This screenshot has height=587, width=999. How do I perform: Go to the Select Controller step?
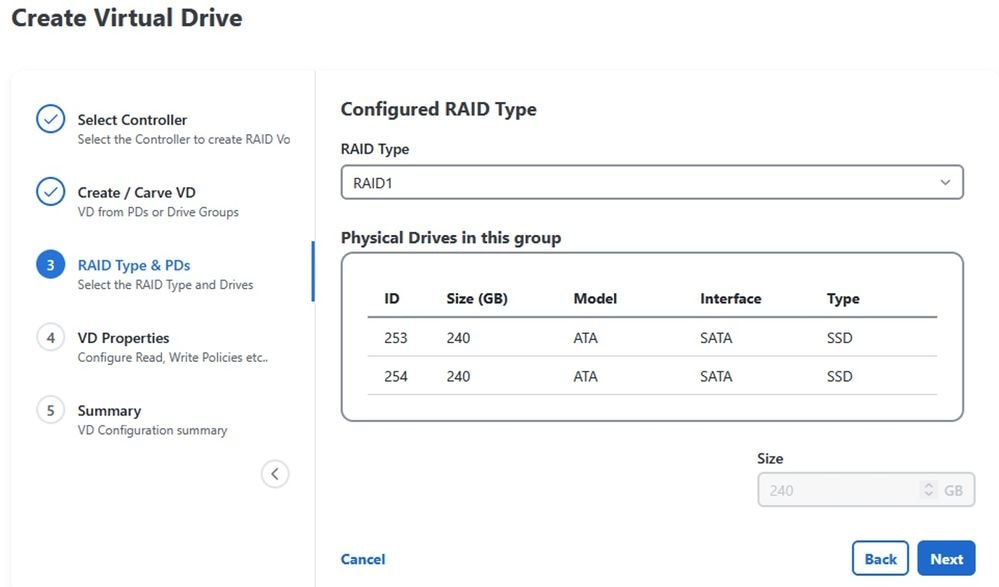click(x=132, y=120)
